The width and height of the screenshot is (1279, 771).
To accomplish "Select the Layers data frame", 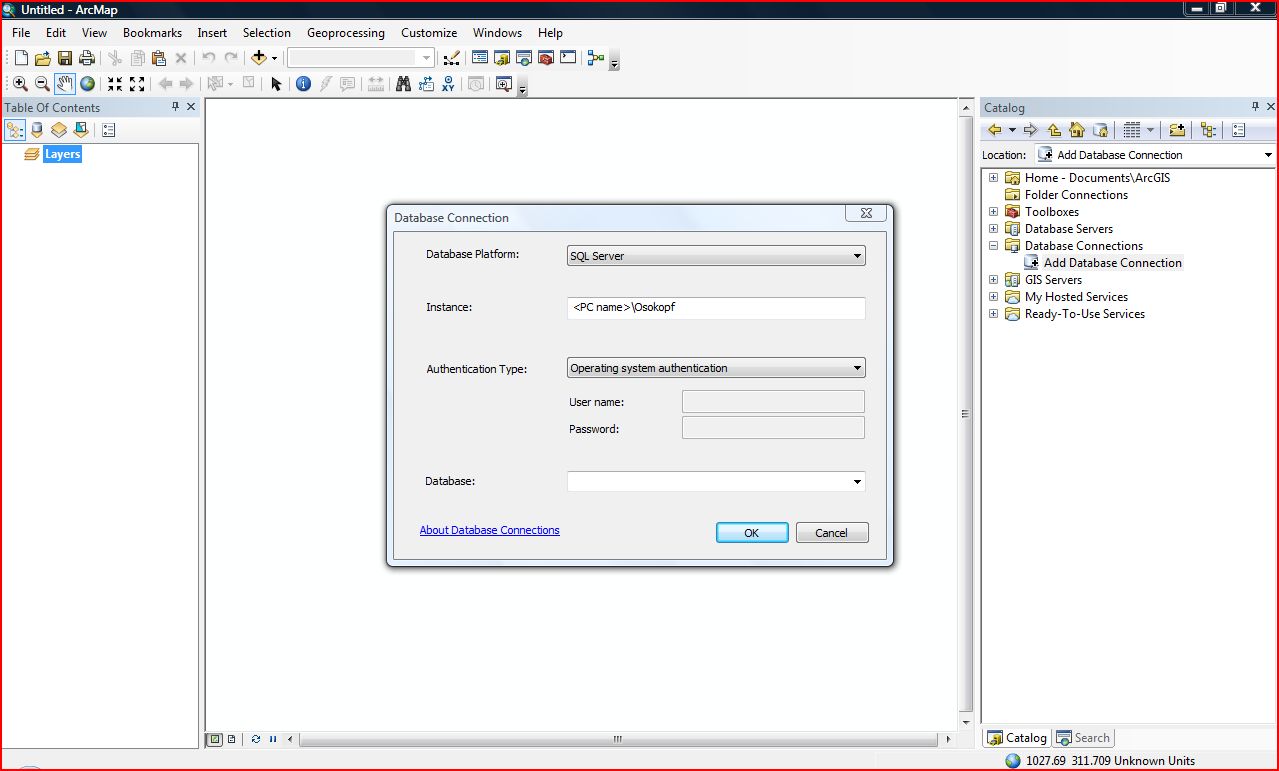I will [62, 155].
